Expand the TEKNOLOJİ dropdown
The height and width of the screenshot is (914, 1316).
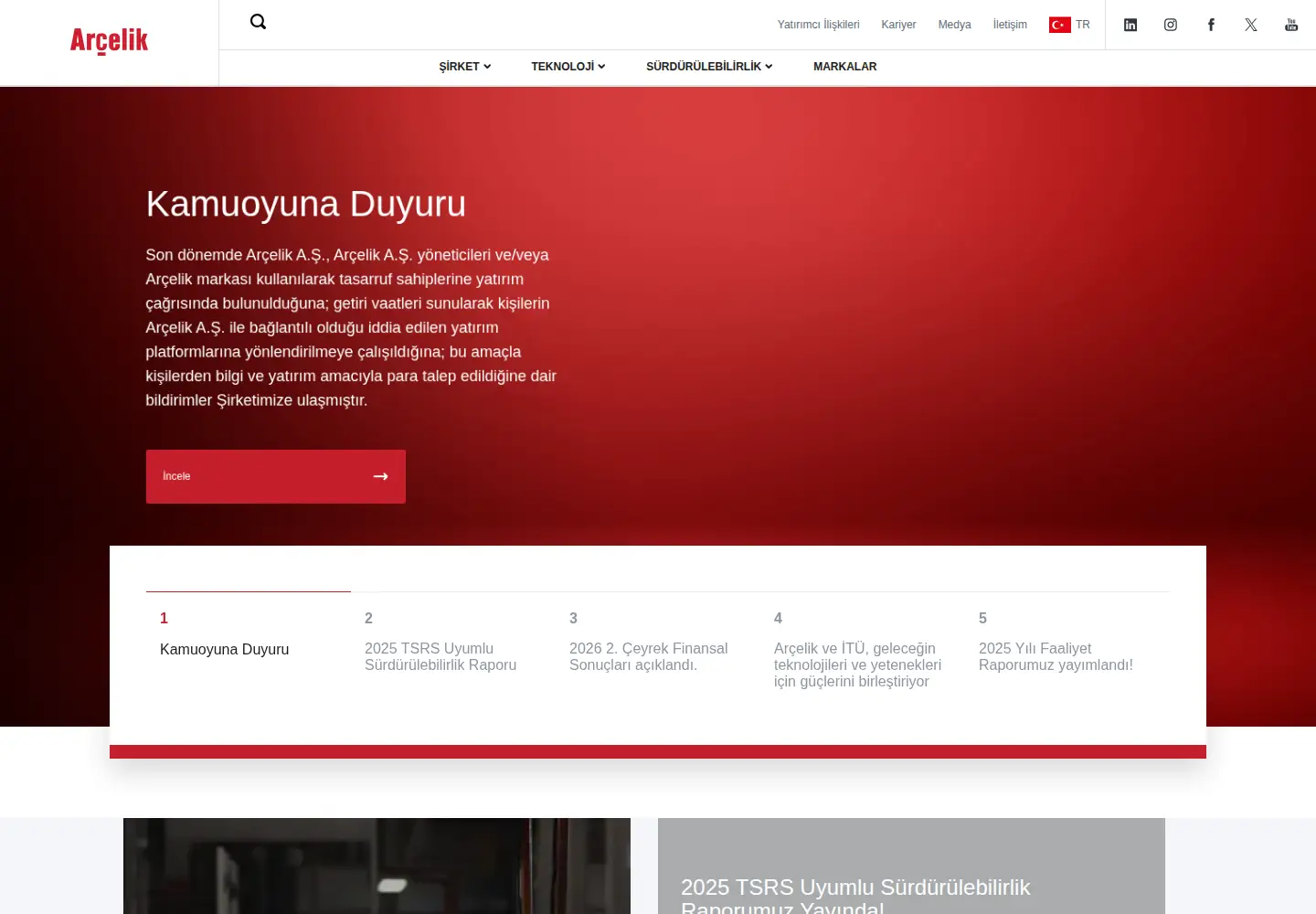pyautogui.click(x=568, y=67)
